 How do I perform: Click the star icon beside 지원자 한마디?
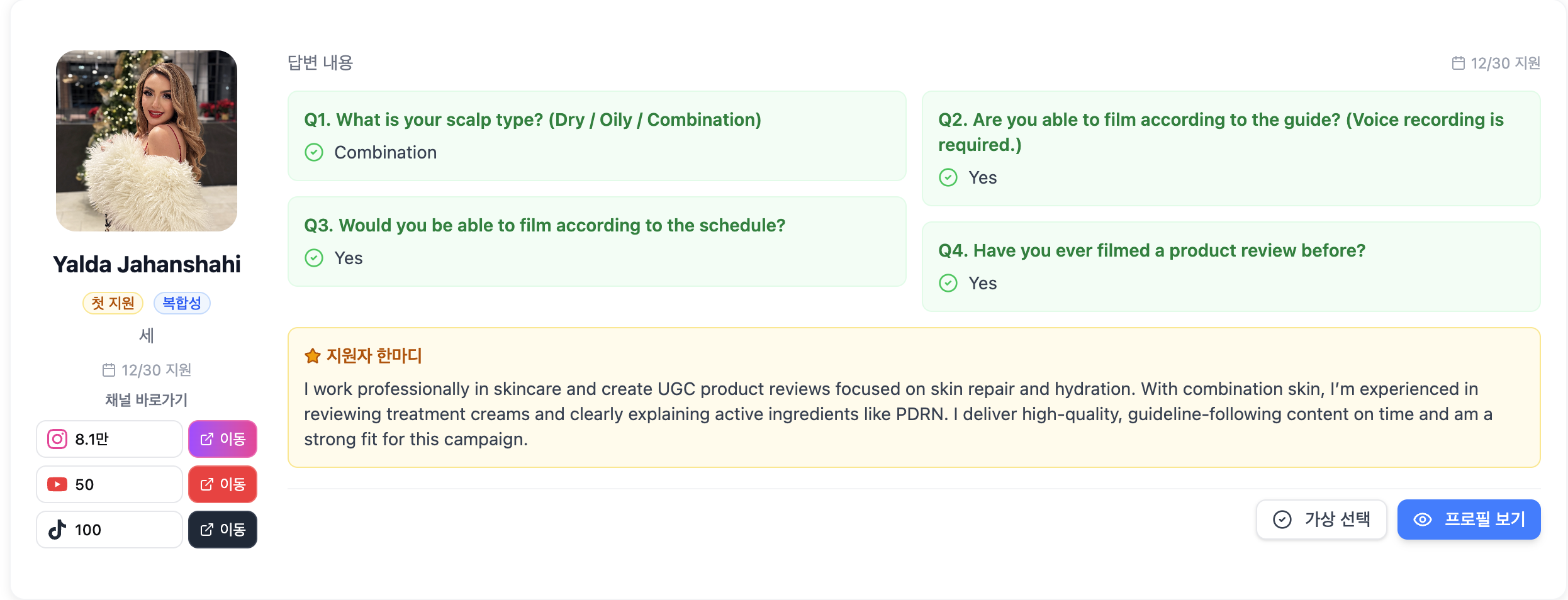click(x=313, y=356)
